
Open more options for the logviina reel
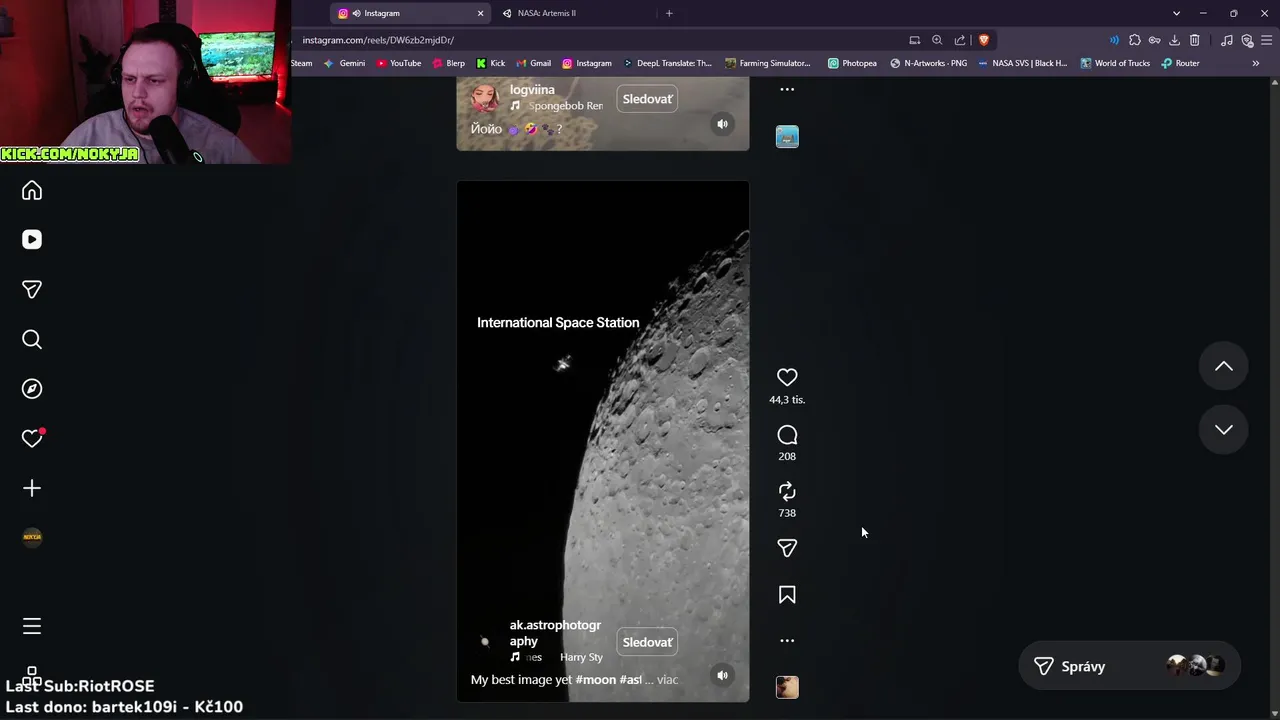(787, 89)
